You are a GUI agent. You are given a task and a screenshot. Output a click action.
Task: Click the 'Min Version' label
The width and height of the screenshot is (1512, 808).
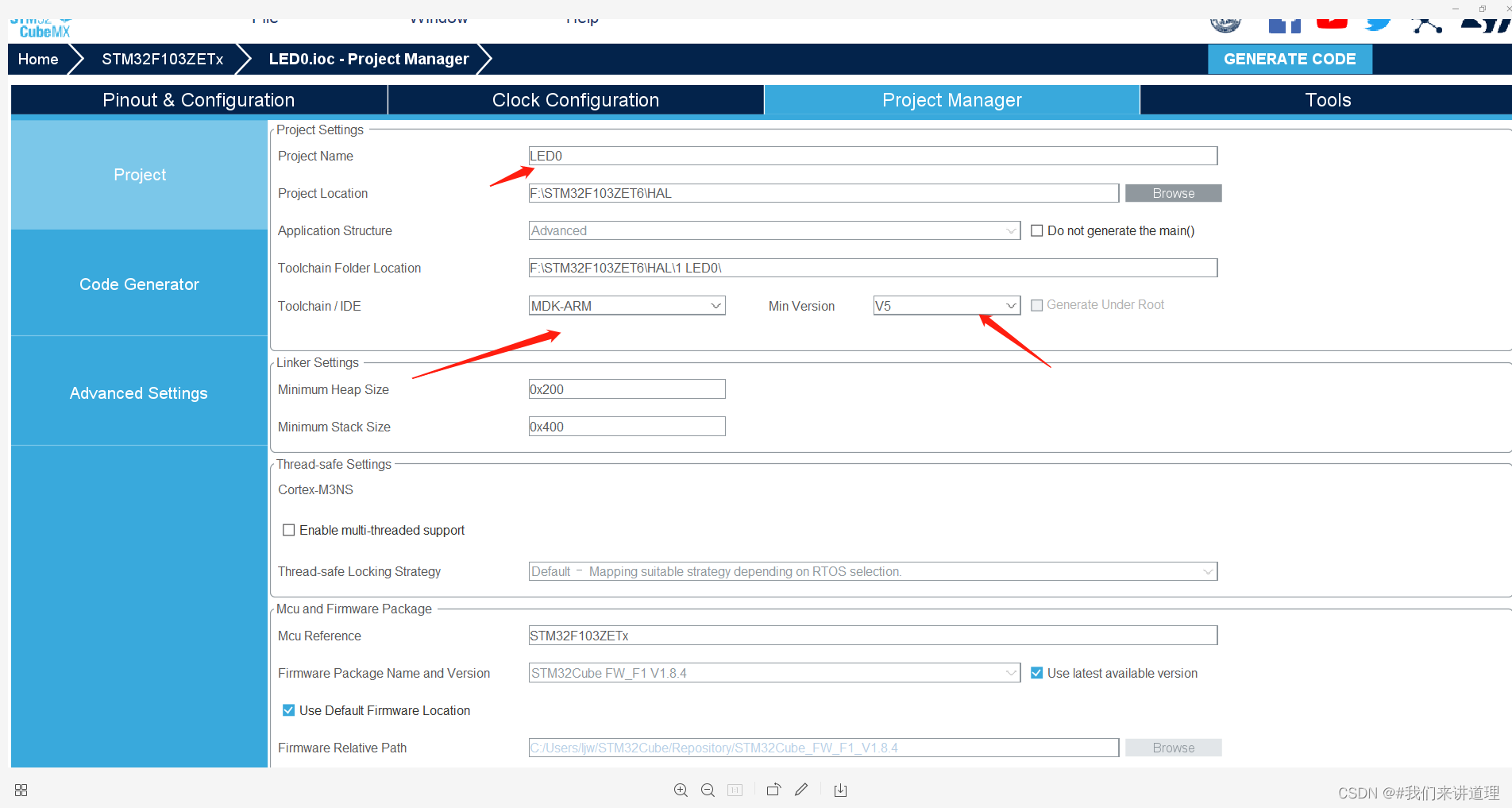801,306
